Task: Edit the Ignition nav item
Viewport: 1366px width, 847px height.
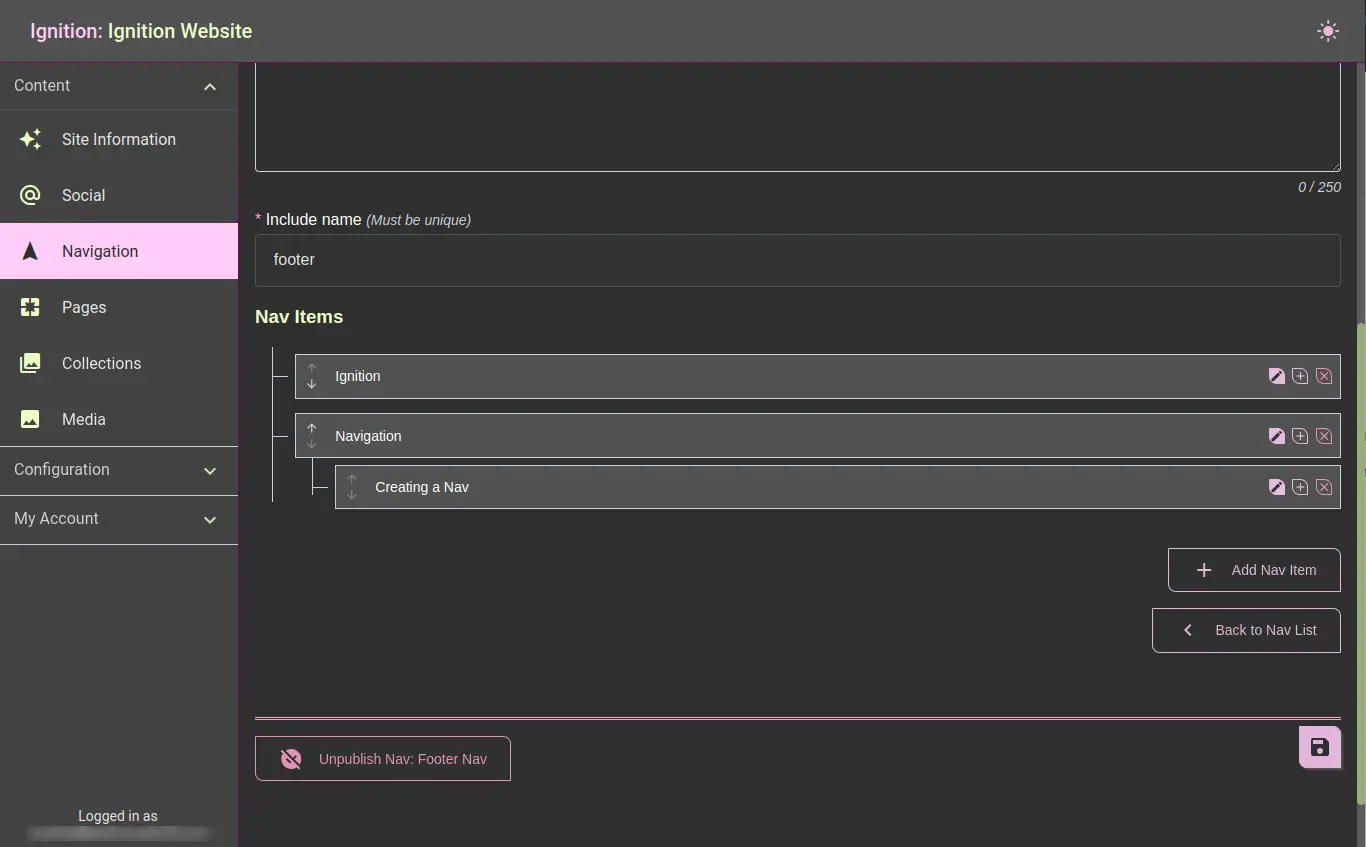Action: [1276, 376]
